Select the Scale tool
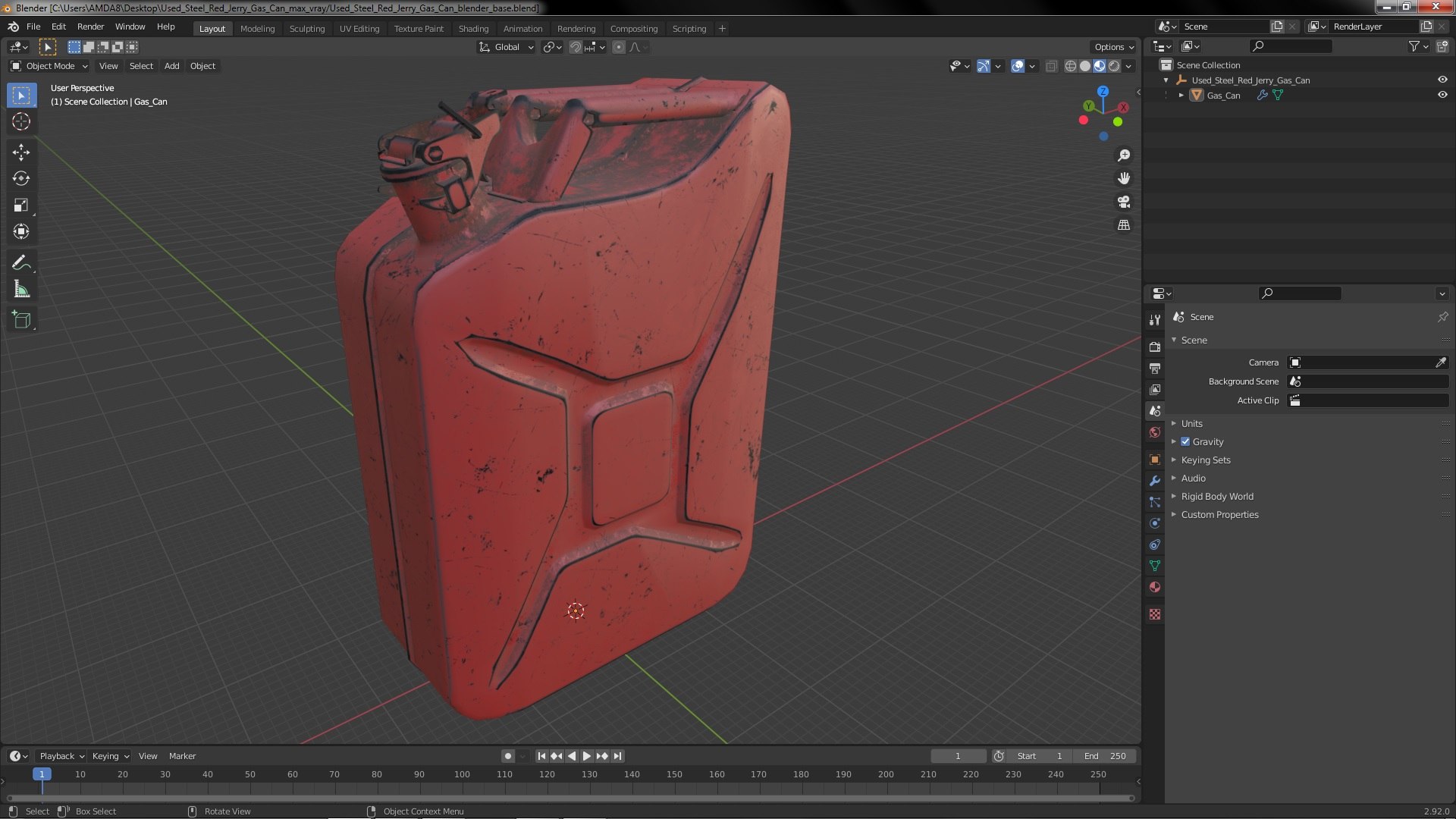Viewport: 1456px width, 819px height. click(x=21, y=206)
